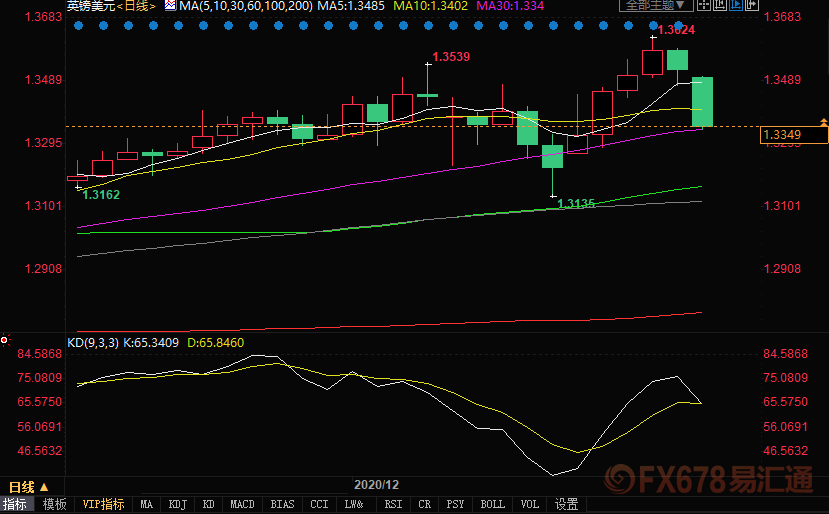Select the MACD indicator
Viewport: 829px width, 514px height.
click(x=242, y=504)
